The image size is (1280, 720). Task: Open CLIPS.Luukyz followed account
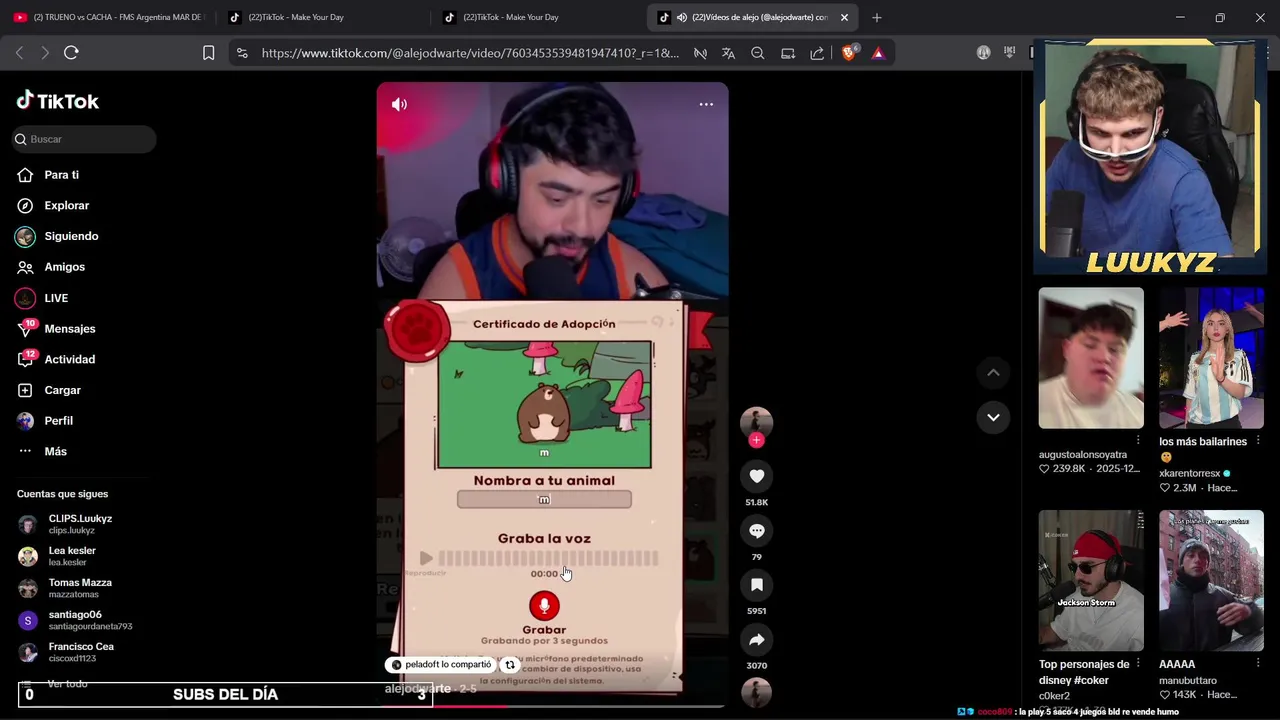(80, 524)
